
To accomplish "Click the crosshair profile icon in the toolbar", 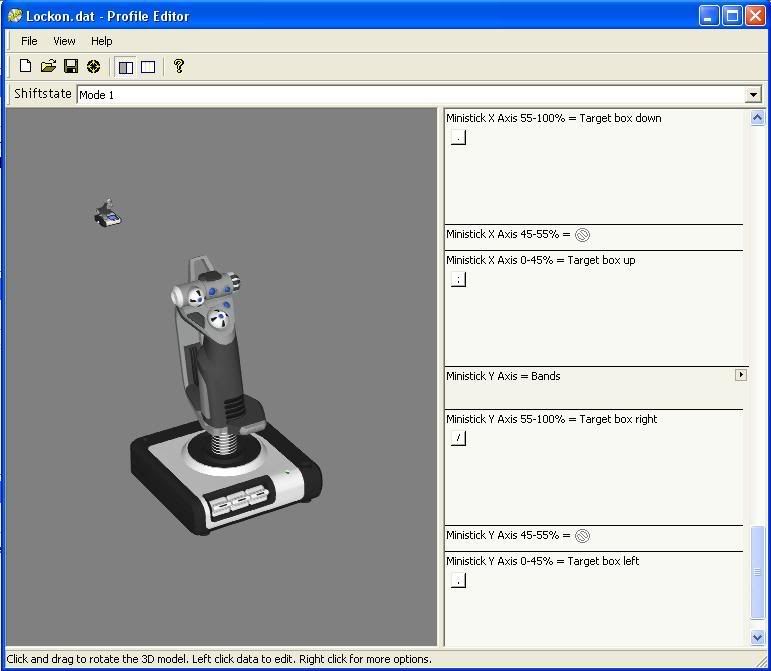I will [93, 67].
